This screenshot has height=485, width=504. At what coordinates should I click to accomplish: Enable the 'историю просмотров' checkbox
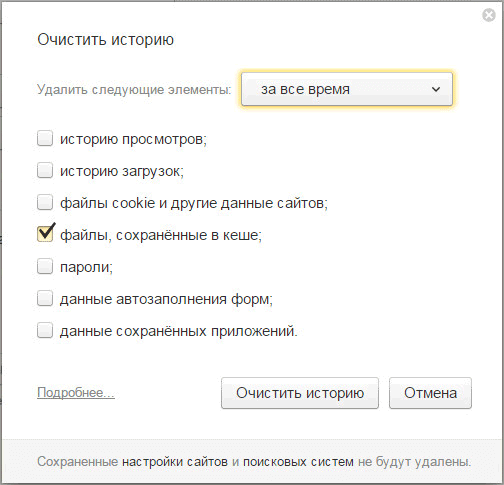coord(45,138)
